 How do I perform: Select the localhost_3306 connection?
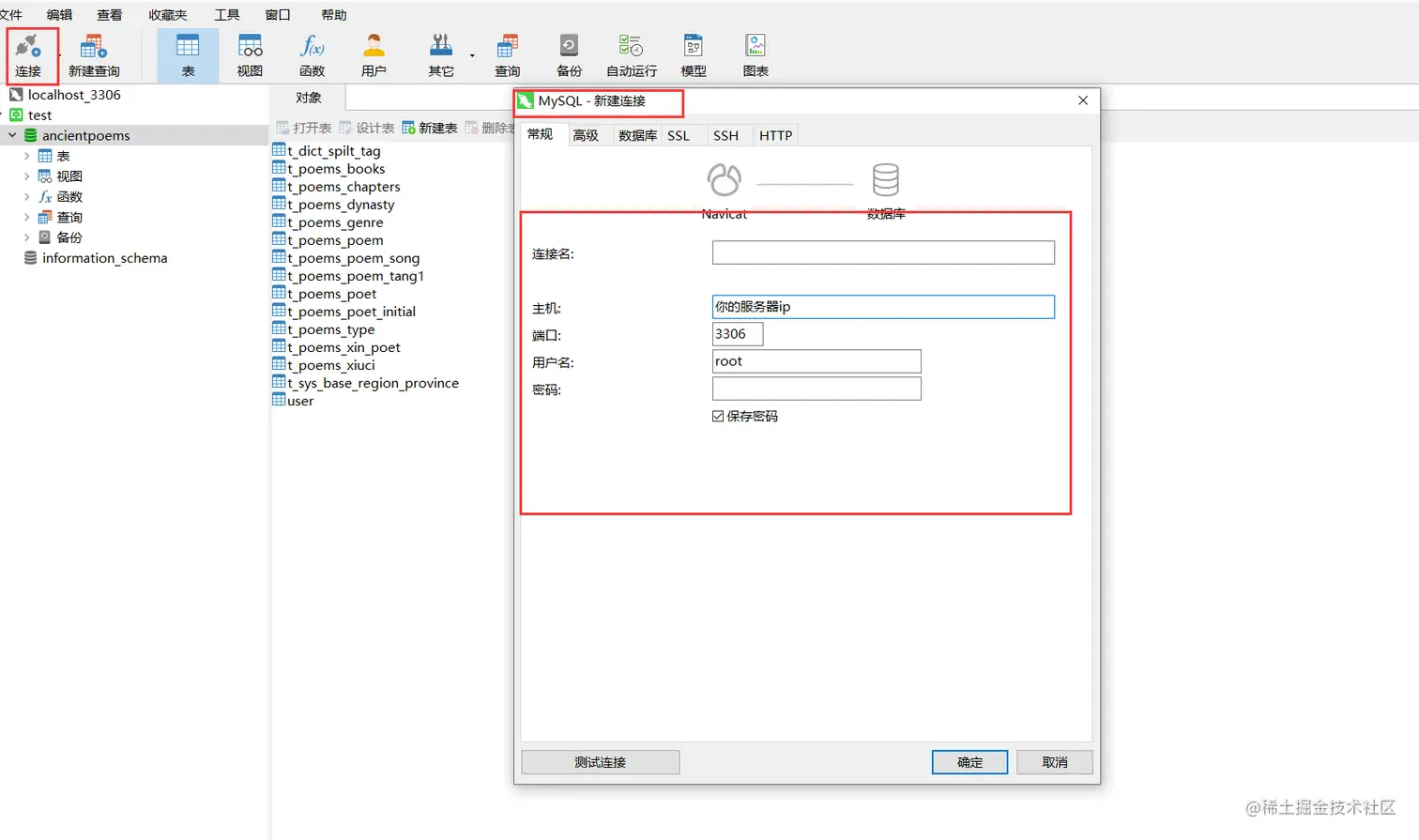[74, 95]
